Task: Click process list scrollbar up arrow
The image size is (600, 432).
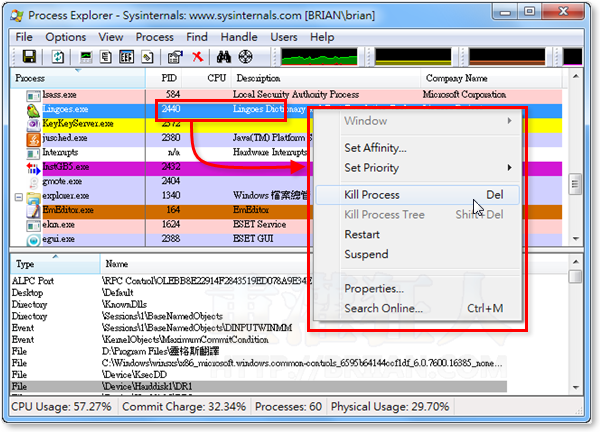Action: point(575,77)
